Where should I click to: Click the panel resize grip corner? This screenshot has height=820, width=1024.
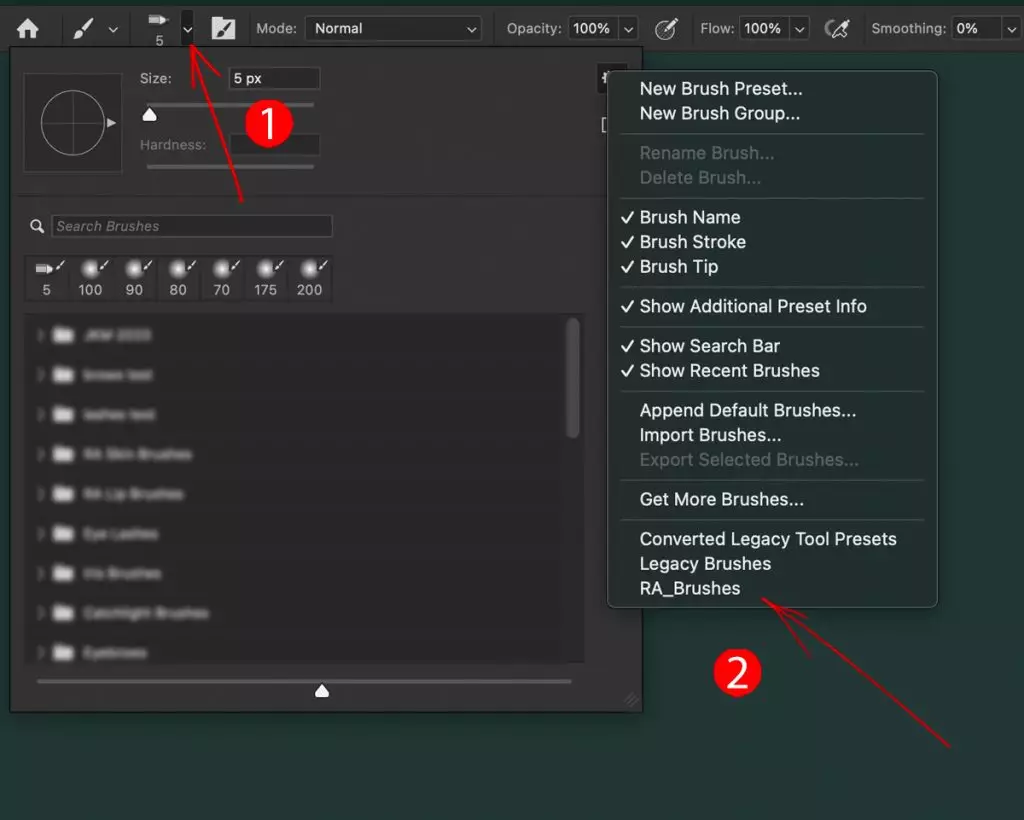click(x=631, y=700)
